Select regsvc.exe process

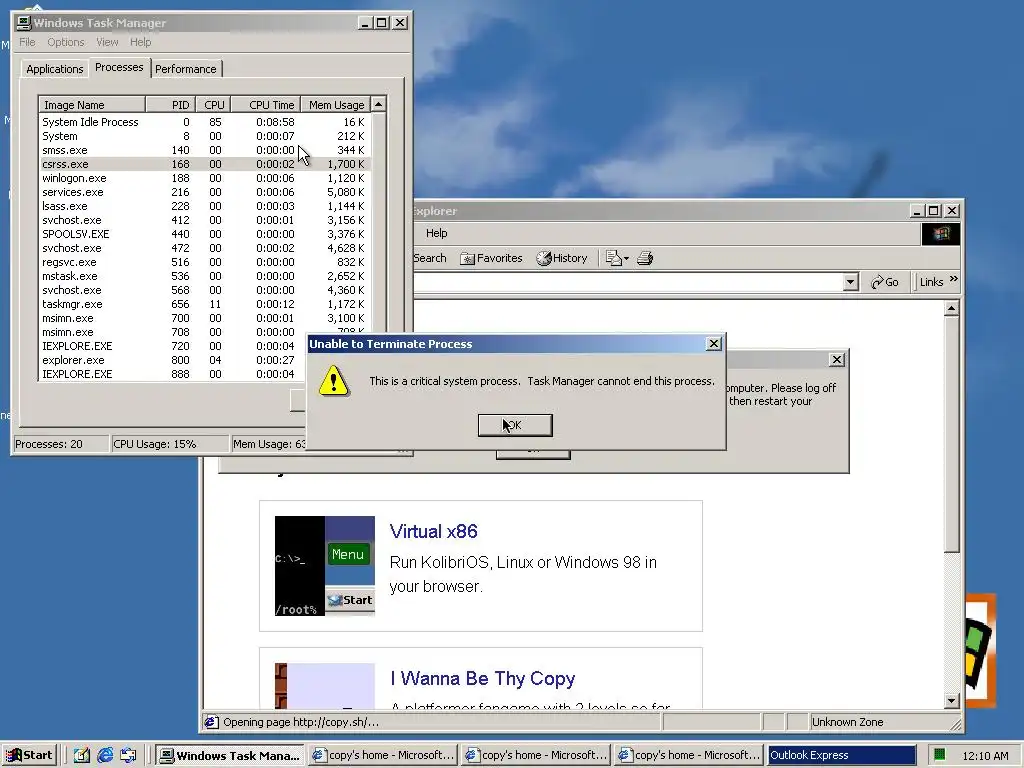204,262
